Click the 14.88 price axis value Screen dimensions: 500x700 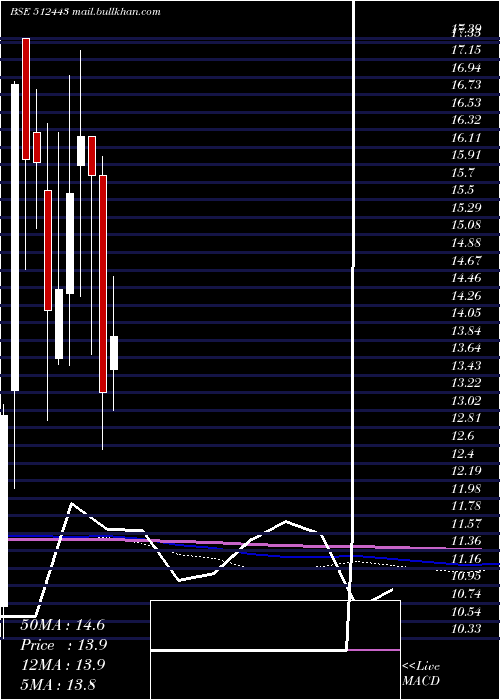(x=466, y=243)
